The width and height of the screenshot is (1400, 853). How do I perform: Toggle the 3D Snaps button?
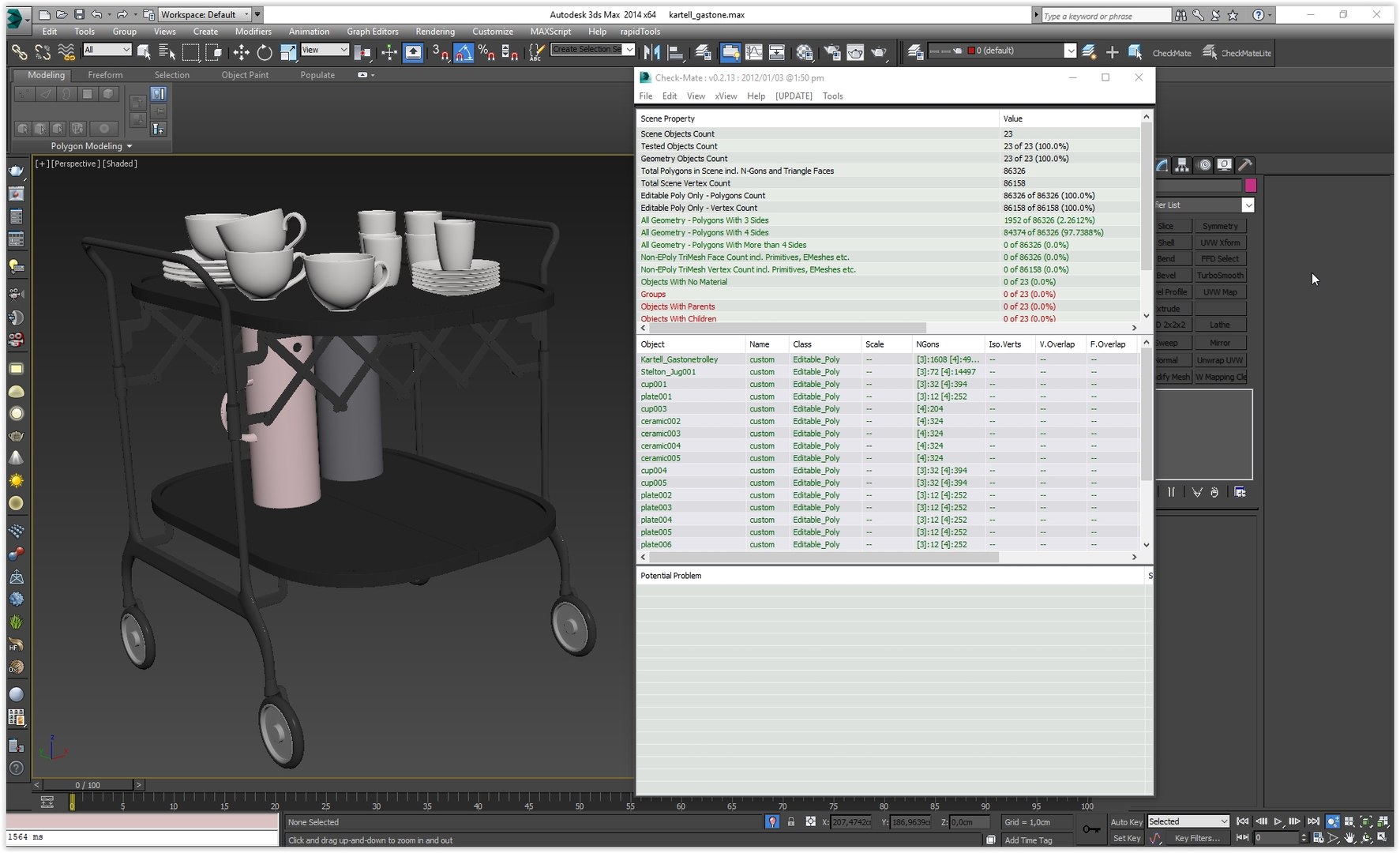click(440, 52)
